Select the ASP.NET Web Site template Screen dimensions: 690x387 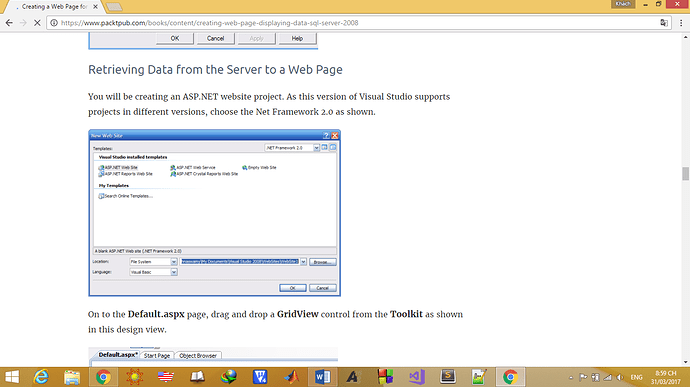tap(118, 167)
